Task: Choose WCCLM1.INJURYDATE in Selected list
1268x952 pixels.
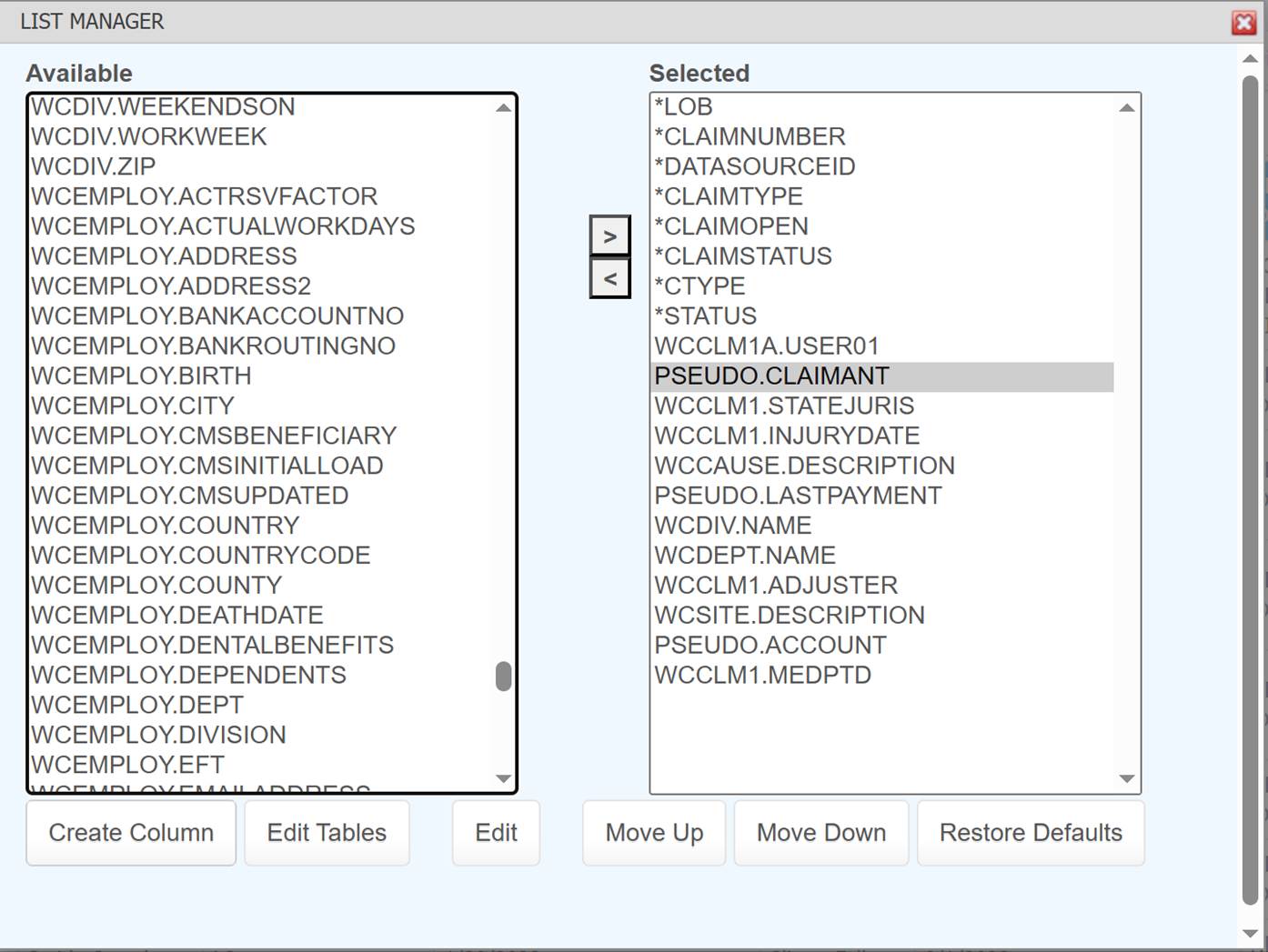Action: [787, 436]
